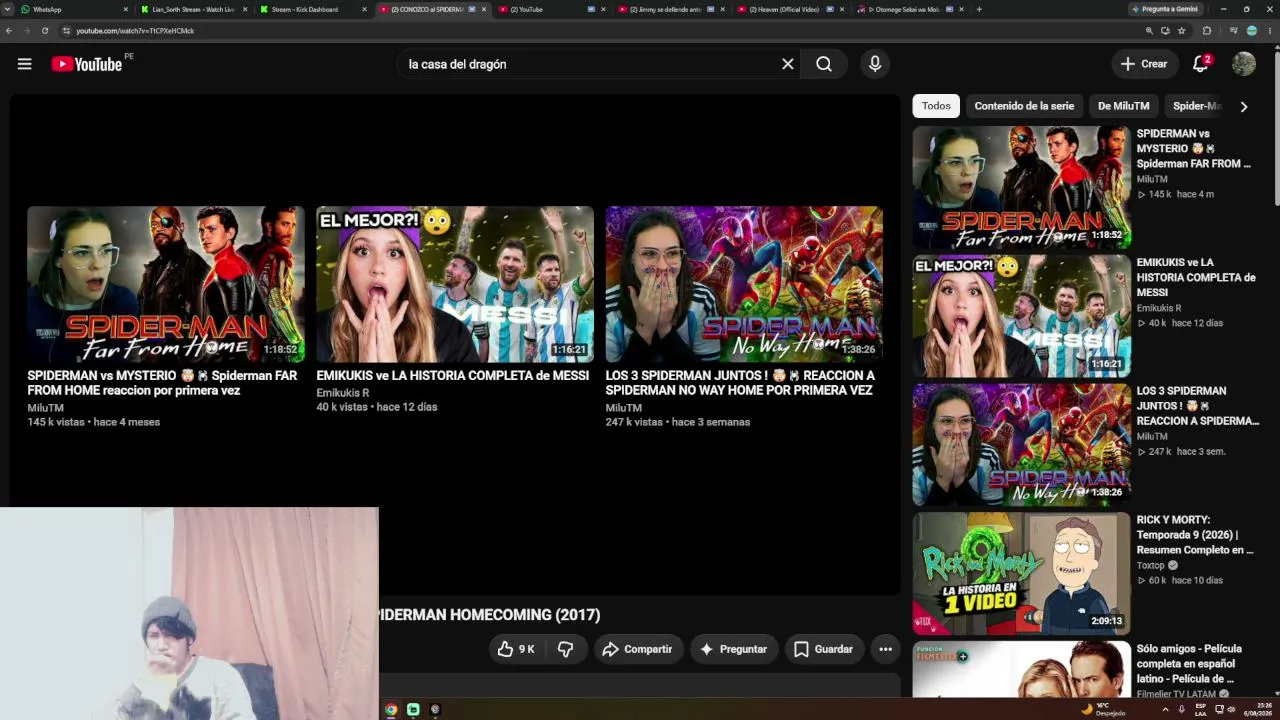Open the green Kick app in taskbar
The width and height of the screenshot is (1280, 720).
tap(413, 709)
